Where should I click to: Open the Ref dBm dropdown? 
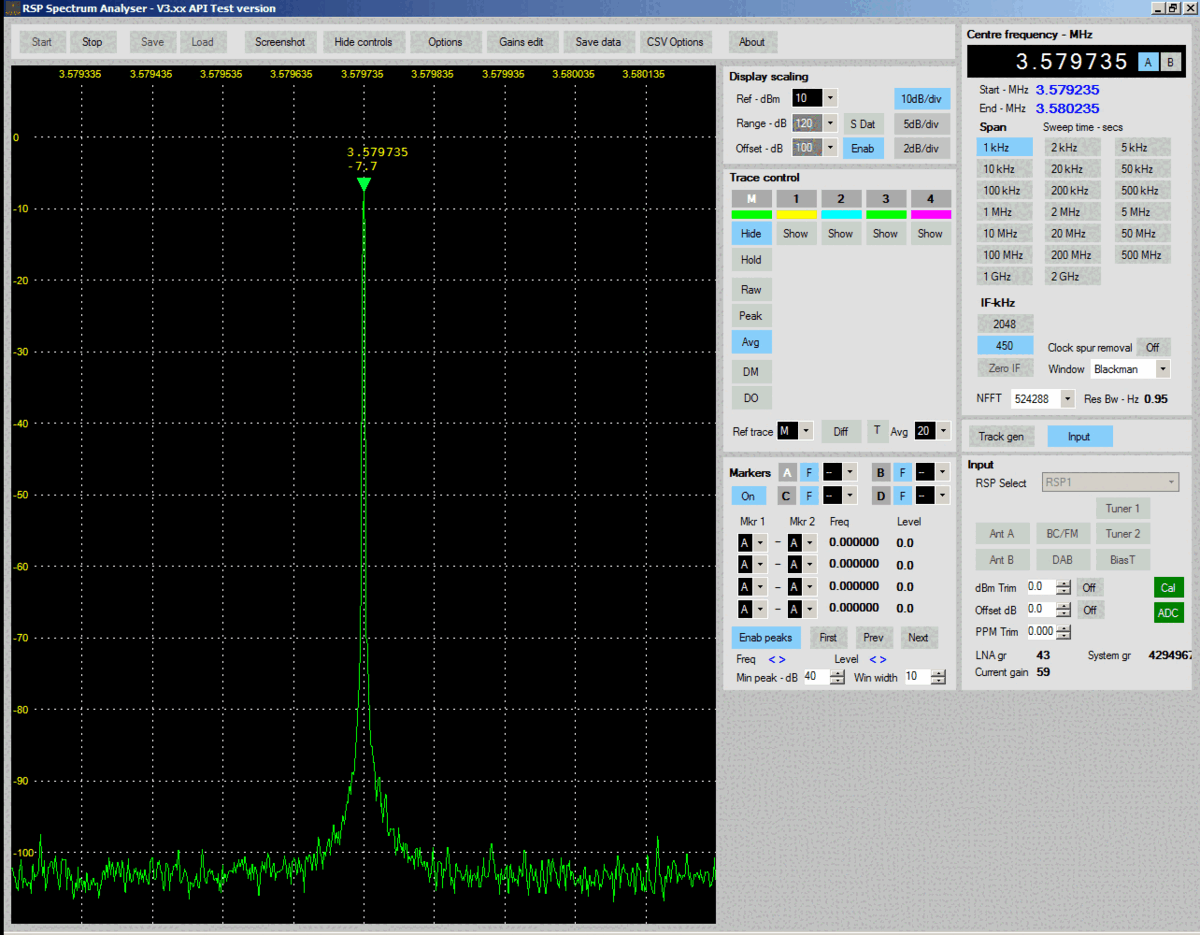[830, 98]
